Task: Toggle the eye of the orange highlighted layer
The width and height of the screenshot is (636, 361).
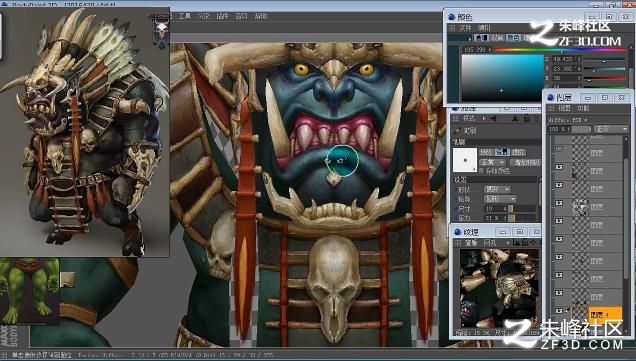Action: point(559,311)
